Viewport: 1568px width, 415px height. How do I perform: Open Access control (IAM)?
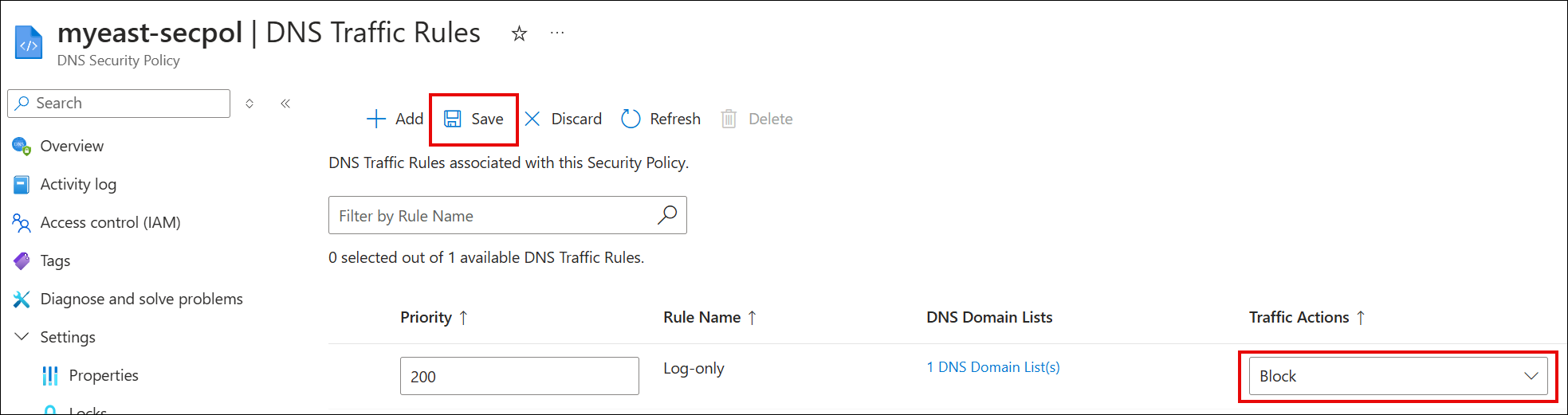110,222
